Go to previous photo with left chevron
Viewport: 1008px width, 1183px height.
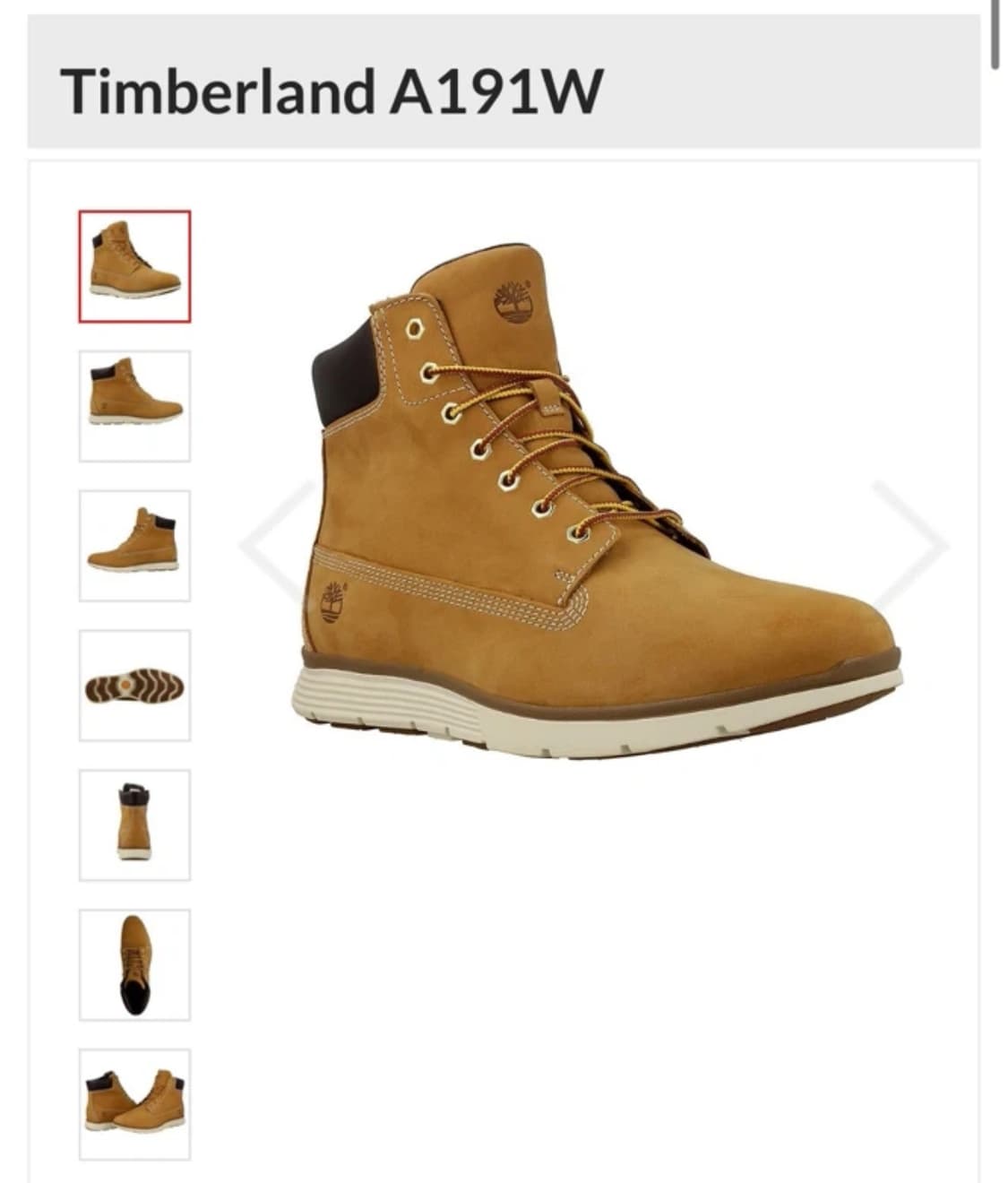point(276,544)
